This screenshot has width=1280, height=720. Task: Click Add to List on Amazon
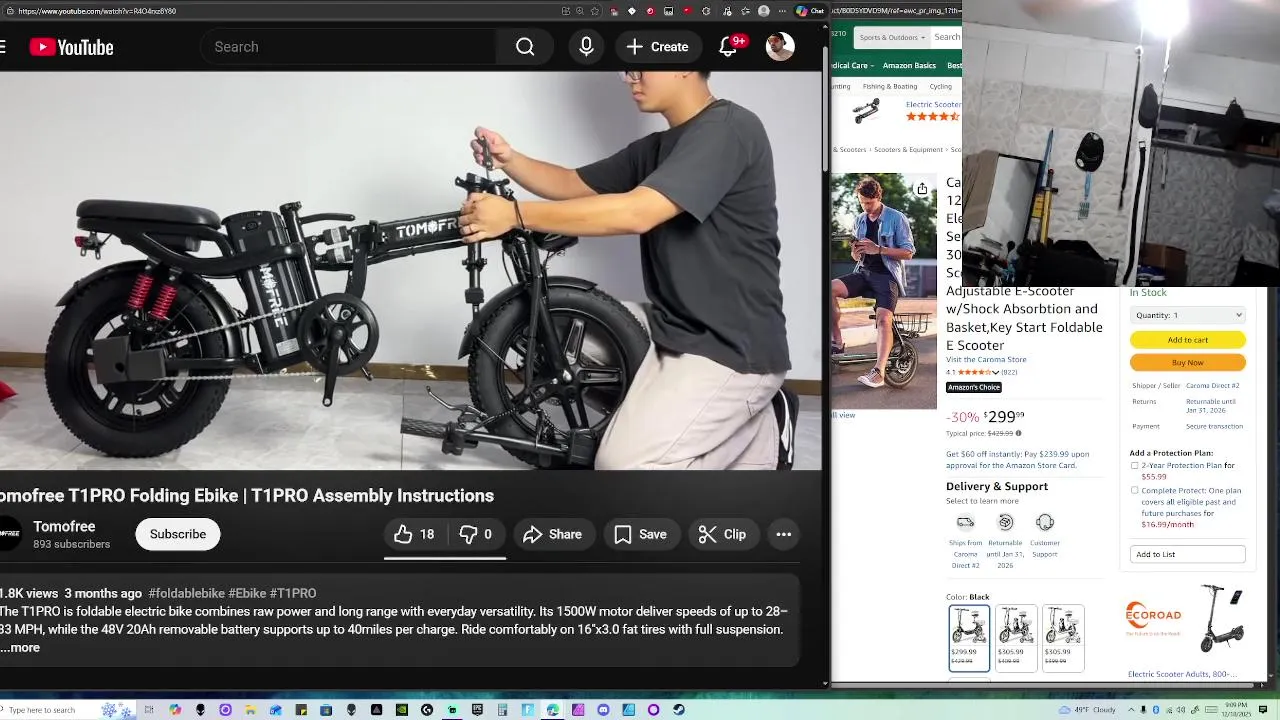(x=1188, y=554)
